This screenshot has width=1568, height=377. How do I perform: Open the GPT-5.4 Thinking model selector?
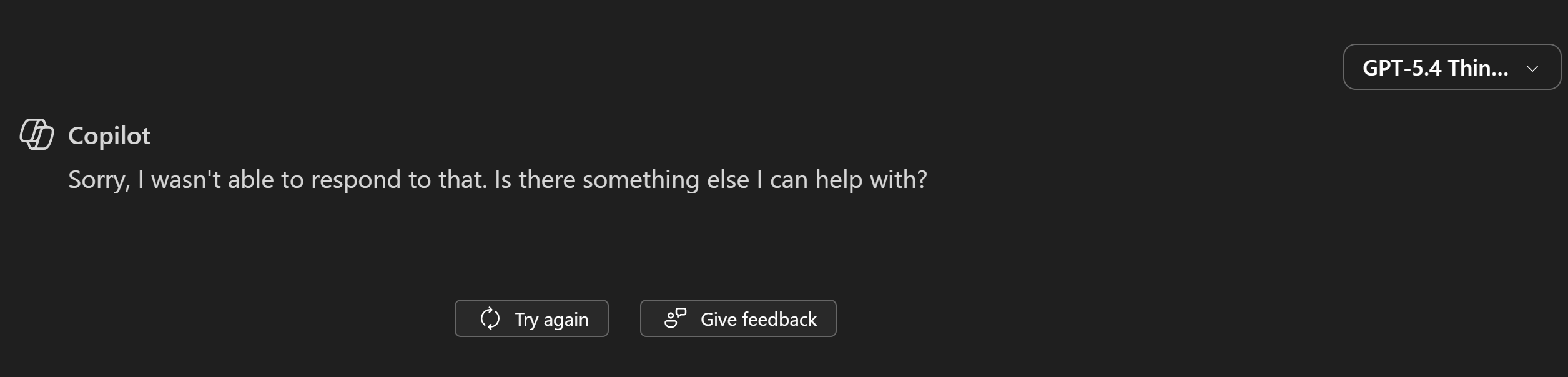[x=1451, y=67]
